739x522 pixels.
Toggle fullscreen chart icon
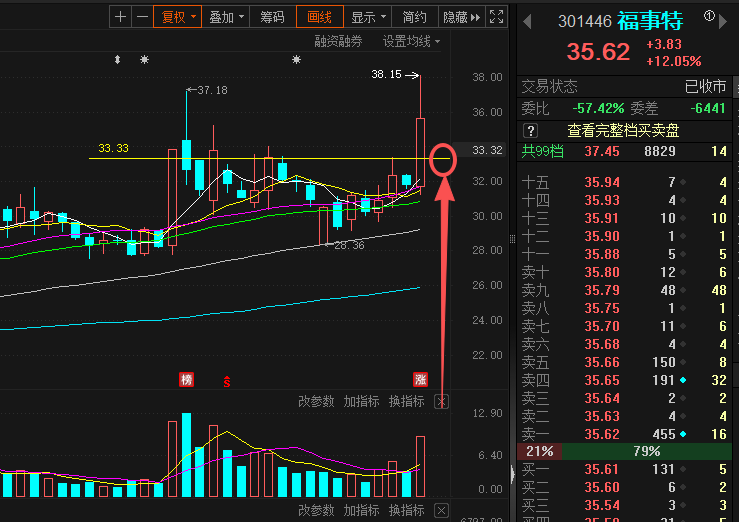496,17
